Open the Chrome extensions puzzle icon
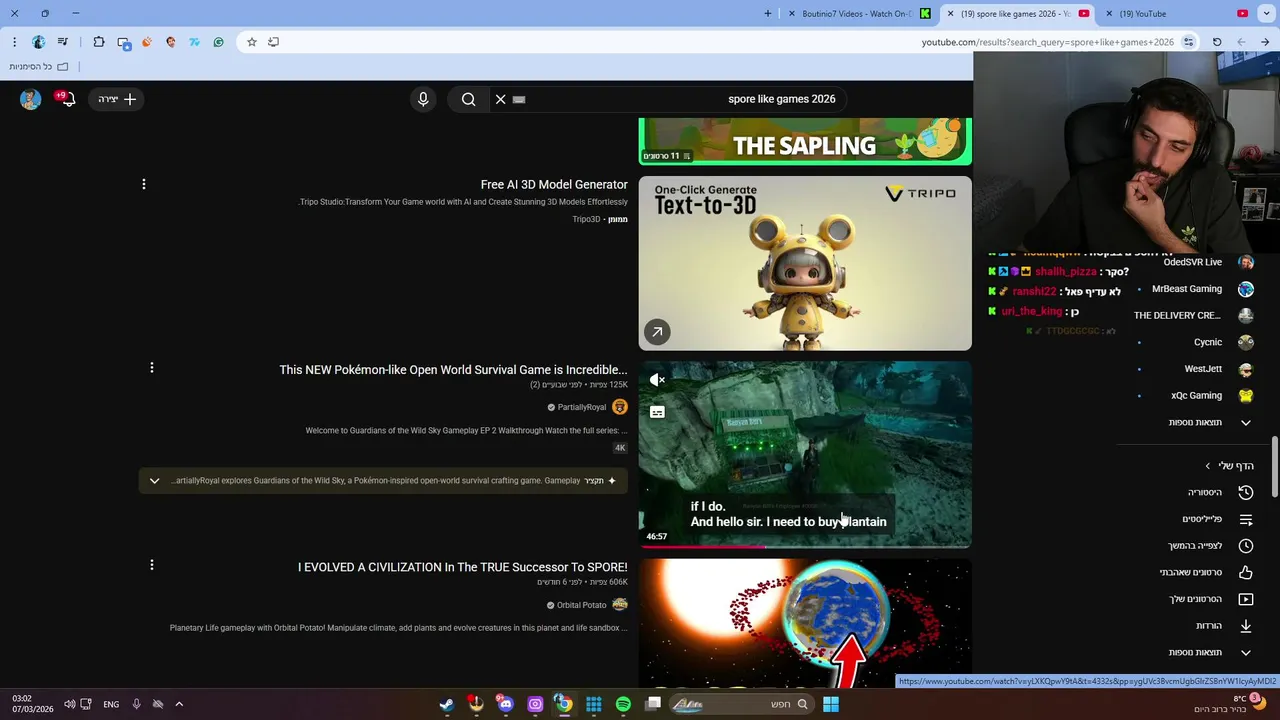This screenshot has height=720, width=1280. pos(99,42)
